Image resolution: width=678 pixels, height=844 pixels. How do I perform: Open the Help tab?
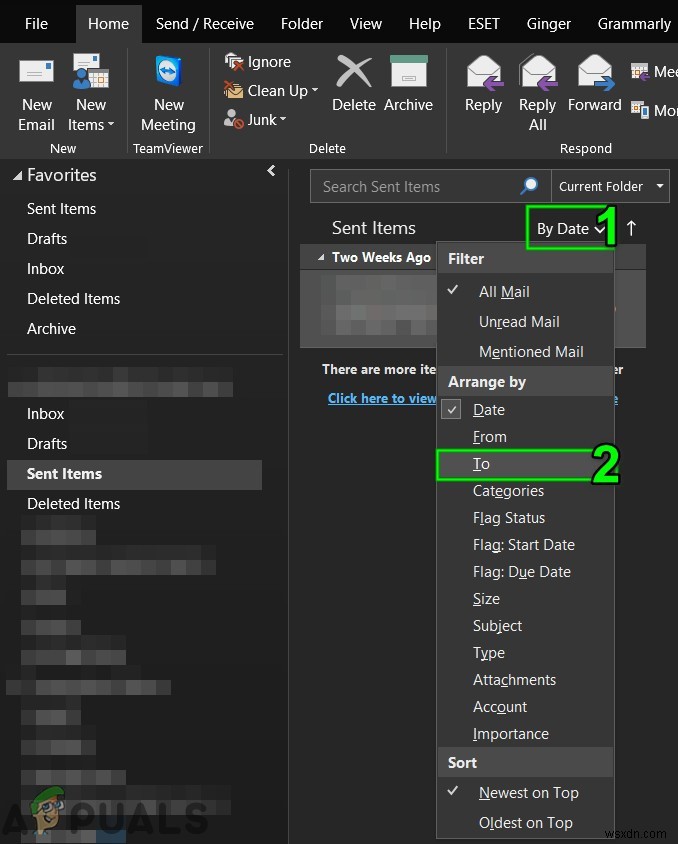(x=425, y=24)
